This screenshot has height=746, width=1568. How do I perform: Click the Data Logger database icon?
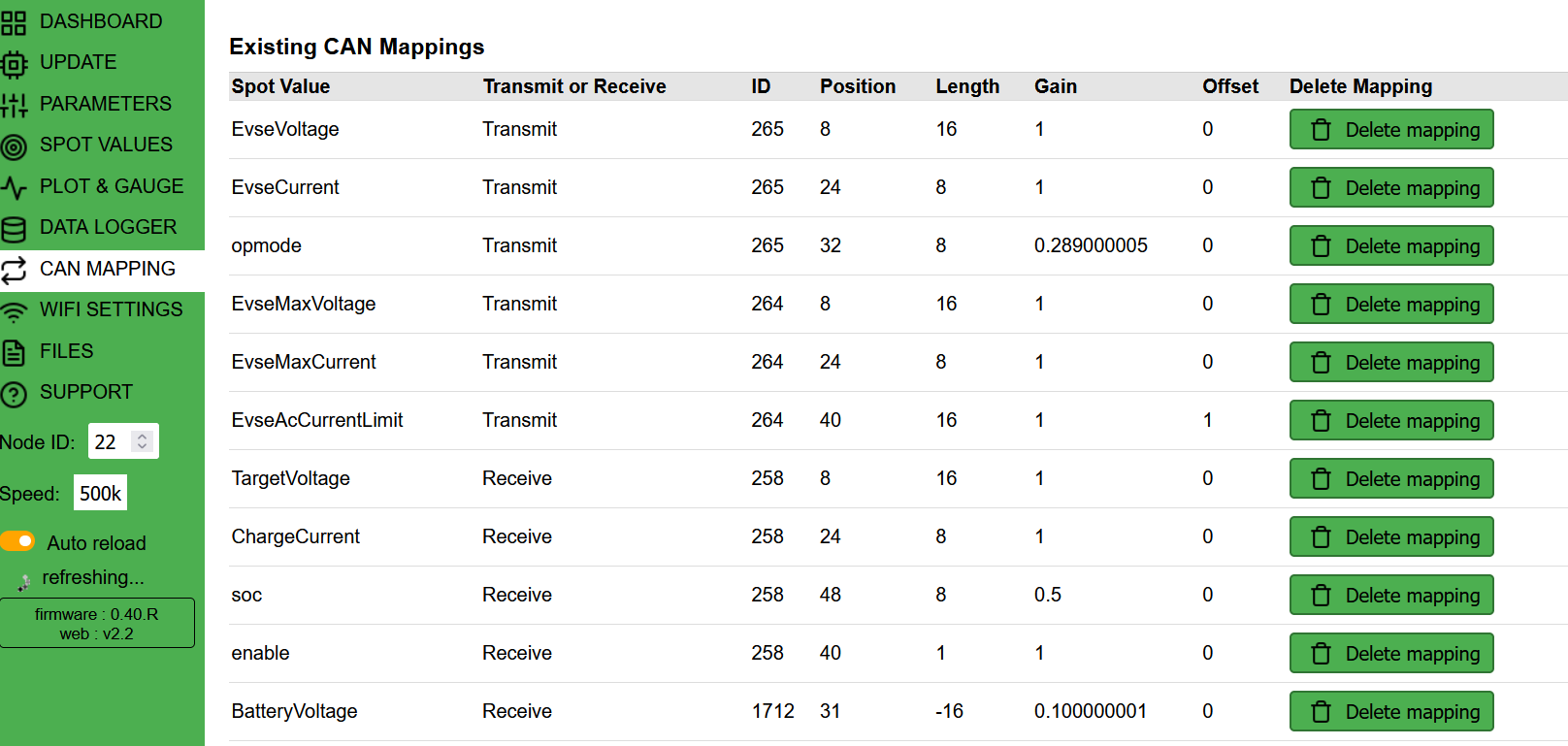(14, 229)
